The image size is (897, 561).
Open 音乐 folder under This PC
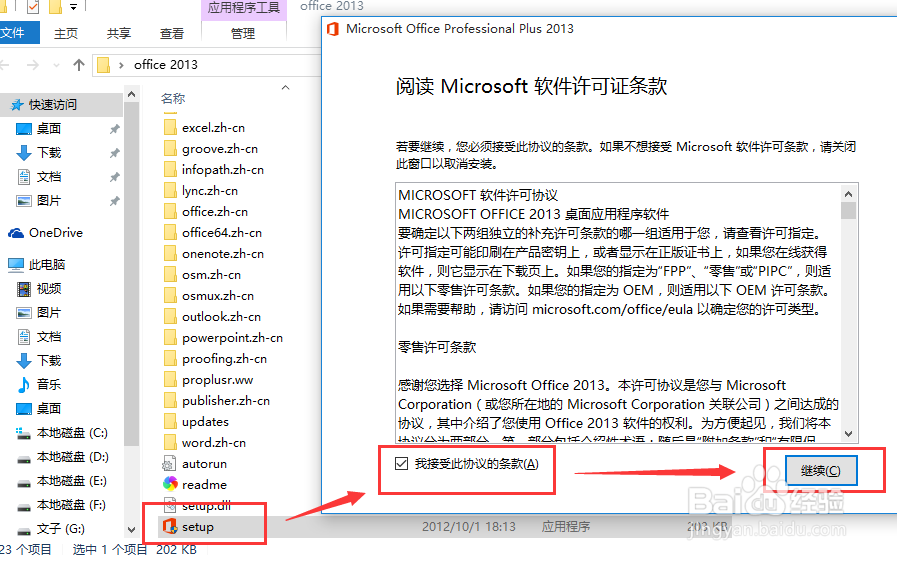pyautogui.click(x=49, y=384)
